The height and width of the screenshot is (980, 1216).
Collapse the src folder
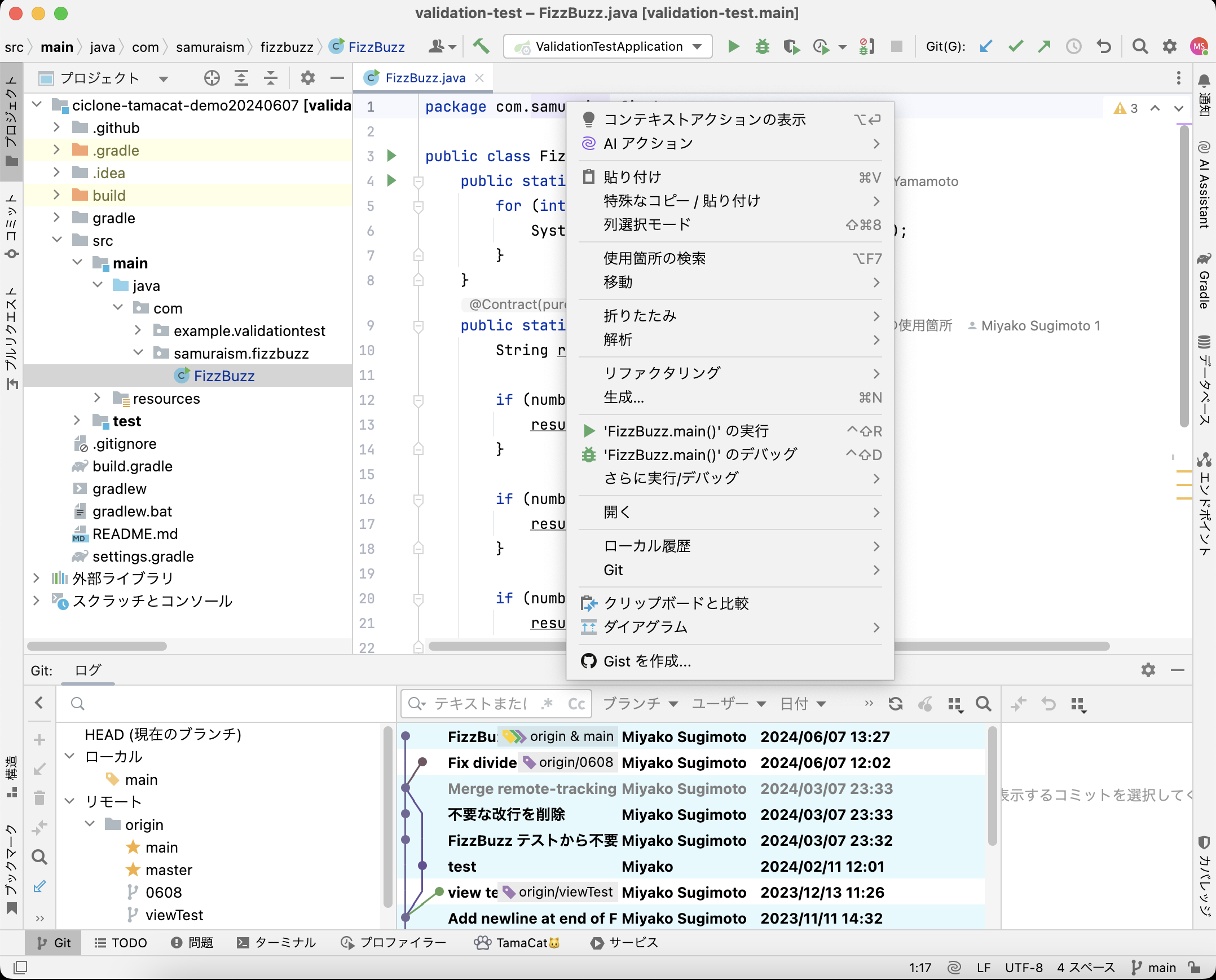point(56,240)
